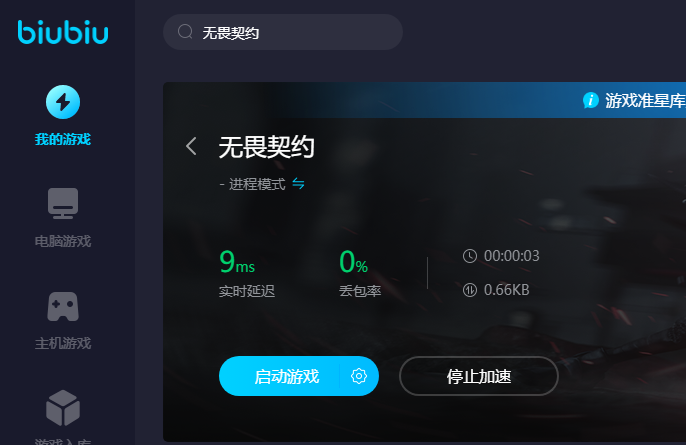Select the 电脑游戏 sidebar label
Viewport: 686px width, 445px height.
click(63, 241)
